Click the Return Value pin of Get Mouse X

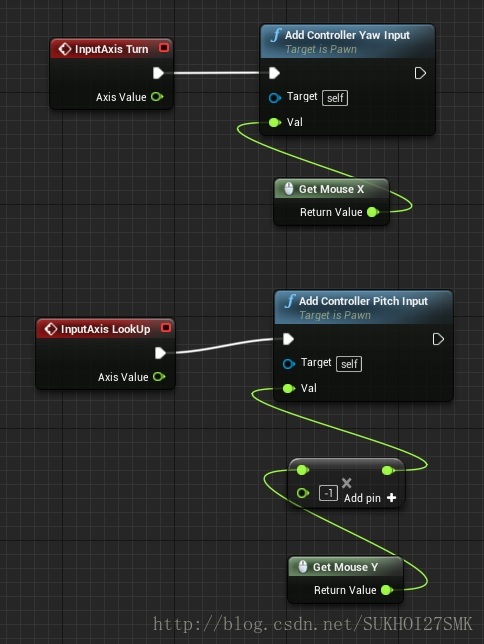tap(373, 212)
